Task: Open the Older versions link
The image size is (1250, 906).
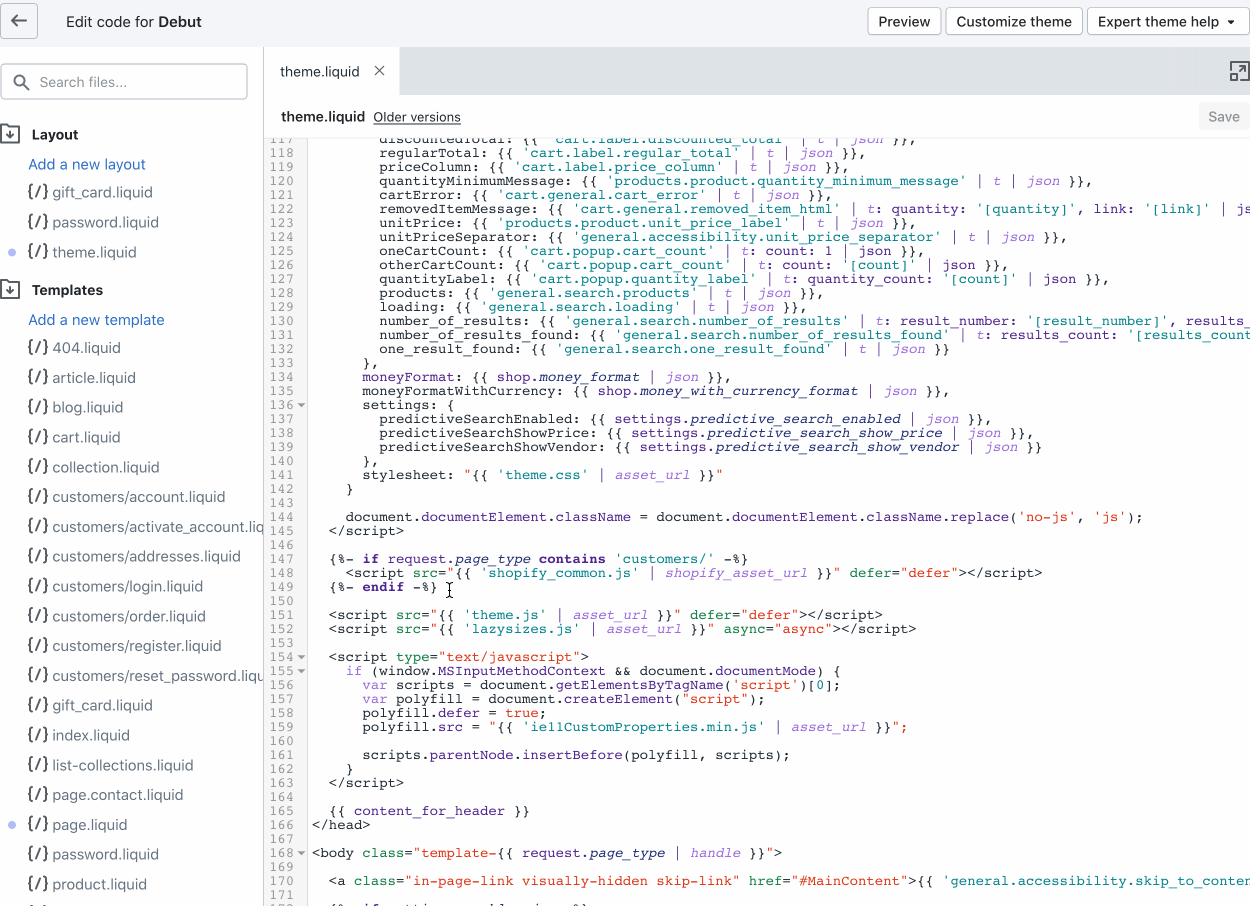Action: point(417,118)
